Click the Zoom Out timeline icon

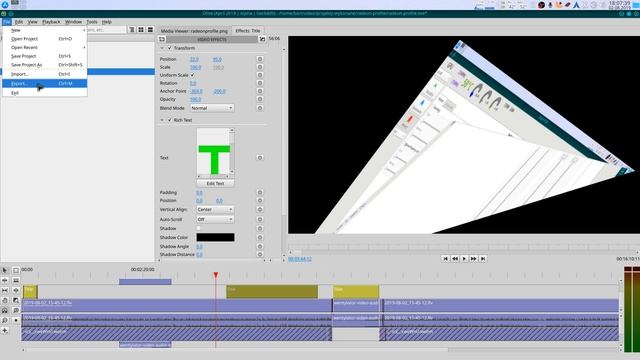coord(4,320)
